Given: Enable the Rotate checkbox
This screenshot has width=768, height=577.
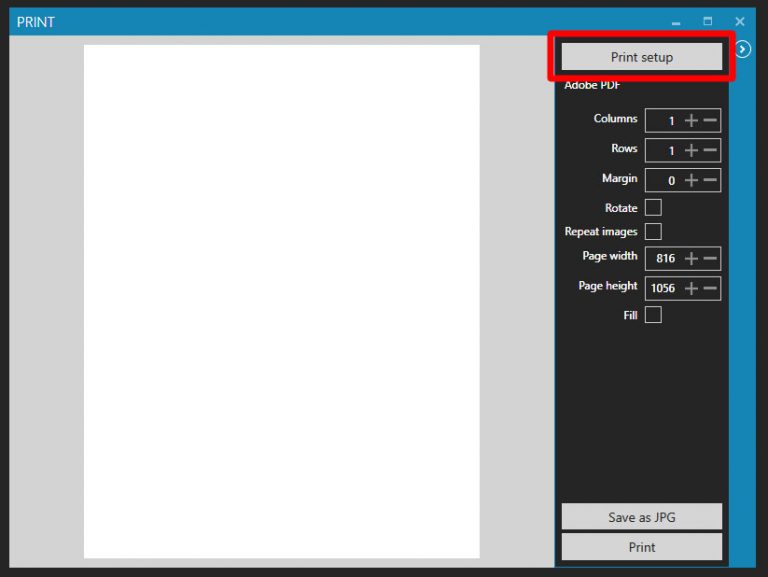Looking at the screenshot, I should point(653,208).
